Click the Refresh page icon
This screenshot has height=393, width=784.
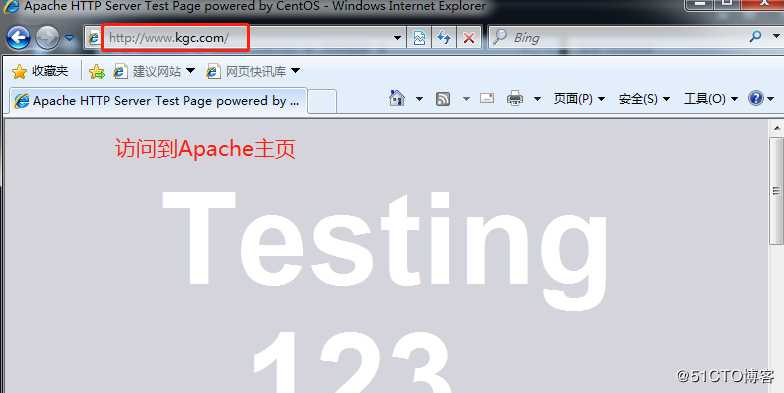coord(444,38)
